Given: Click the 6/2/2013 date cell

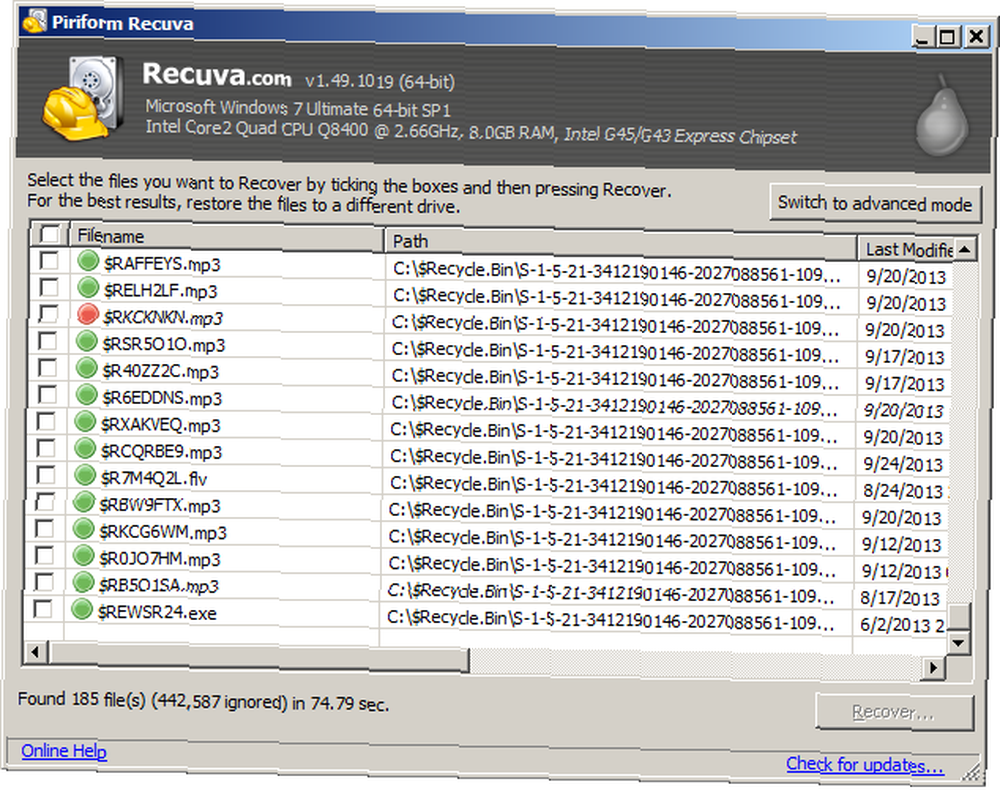Looking at the screenshot, I should point(902,625).
